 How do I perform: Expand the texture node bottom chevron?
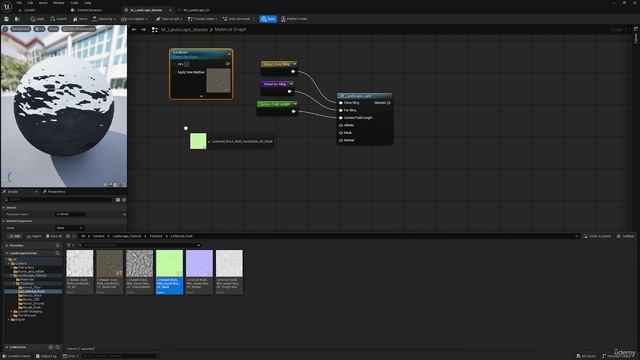tap(201, 96)
